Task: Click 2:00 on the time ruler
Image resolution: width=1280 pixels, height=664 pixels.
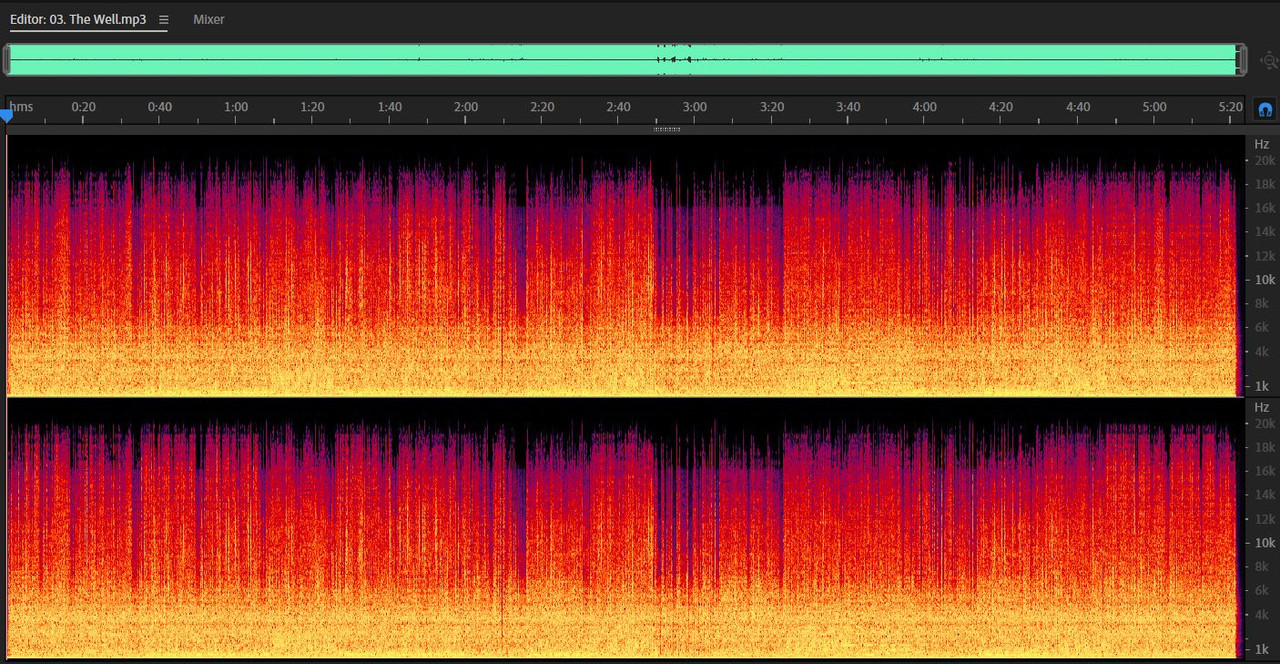Action: pyautogui.click(x=466, y=107)
